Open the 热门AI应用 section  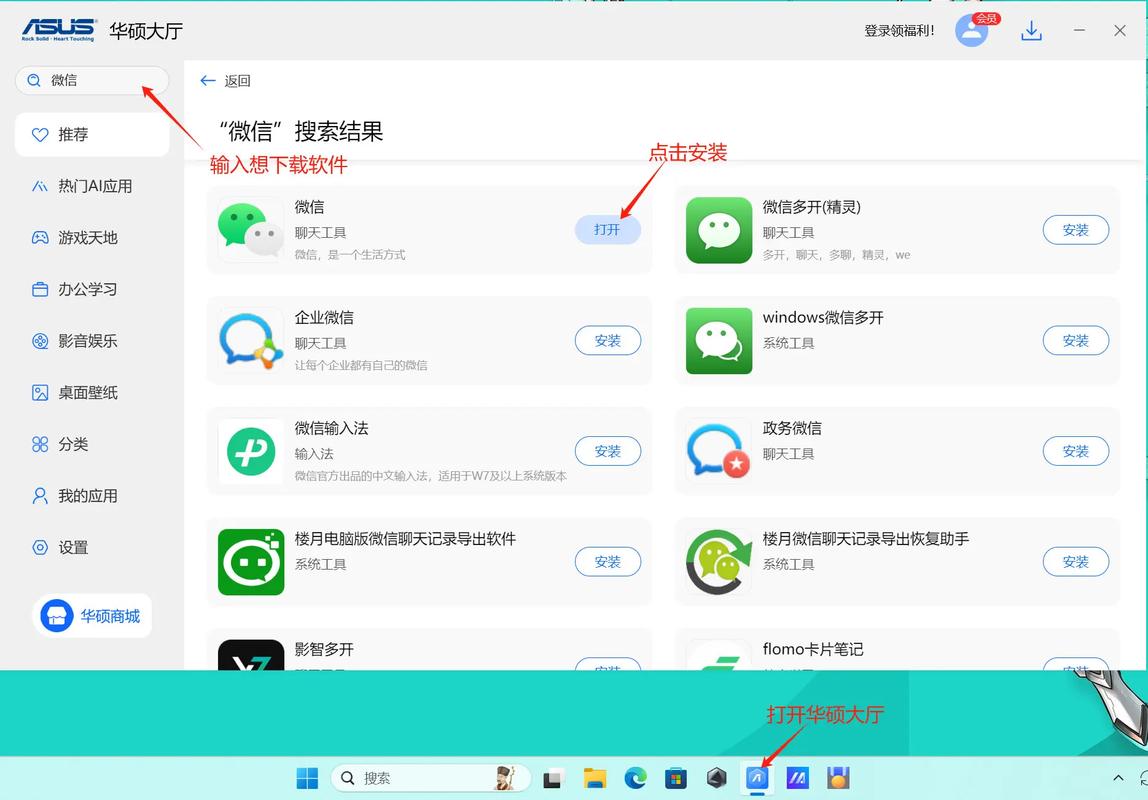pos(90,186)
